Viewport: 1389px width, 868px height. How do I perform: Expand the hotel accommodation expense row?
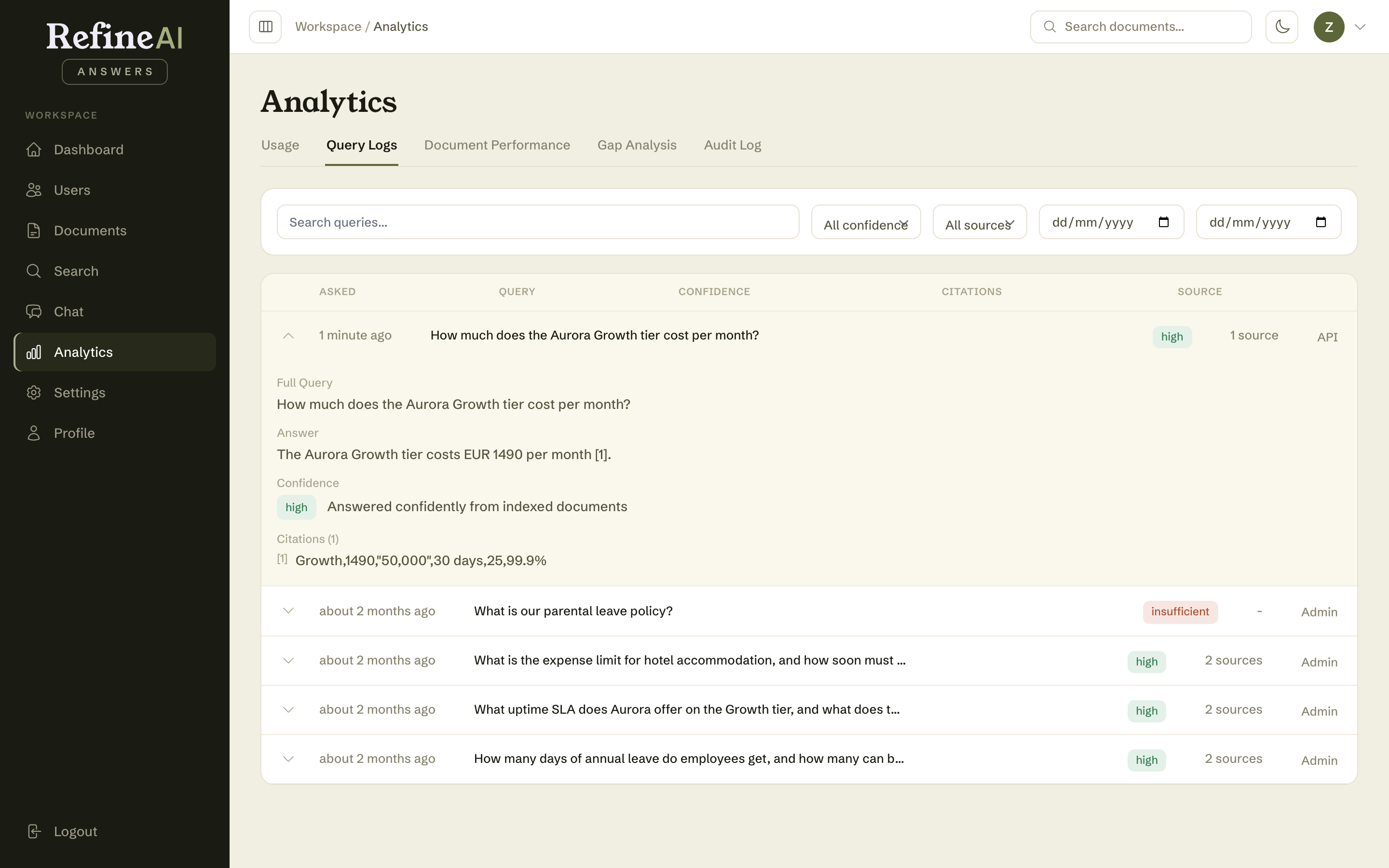pyautogui.click(x=289, y=661)
